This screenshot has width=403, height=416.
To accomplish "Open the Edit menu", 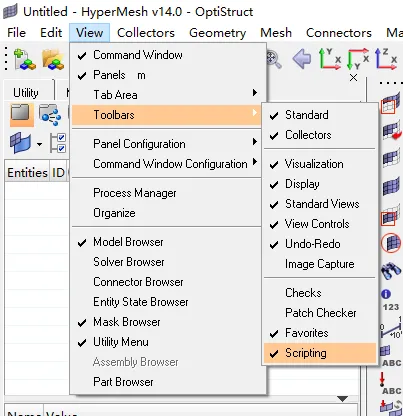I will click(51, 33).
